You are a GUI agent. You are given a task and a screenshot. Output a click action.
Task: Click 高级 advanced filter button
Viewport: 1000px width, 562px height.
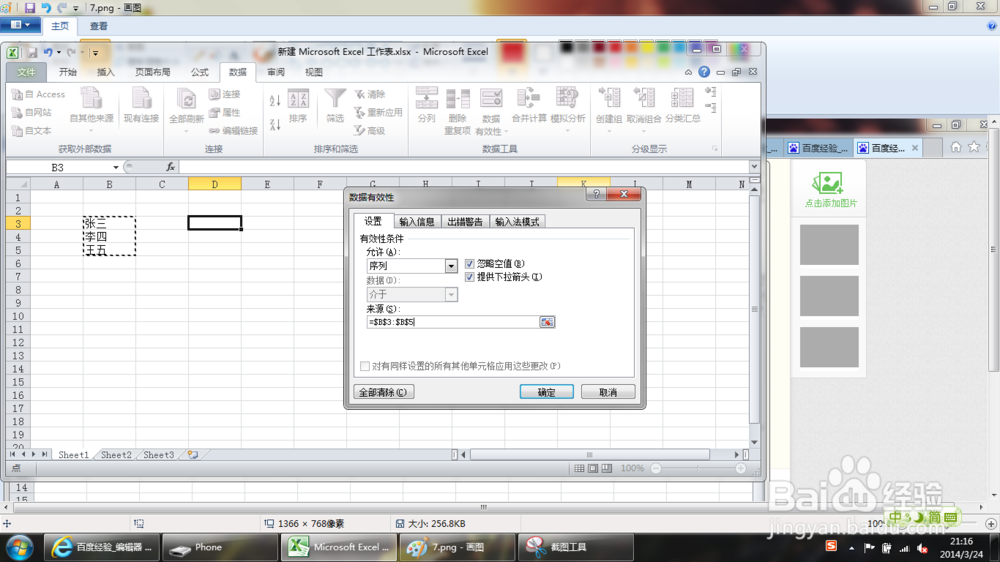(x=370, y=131)
